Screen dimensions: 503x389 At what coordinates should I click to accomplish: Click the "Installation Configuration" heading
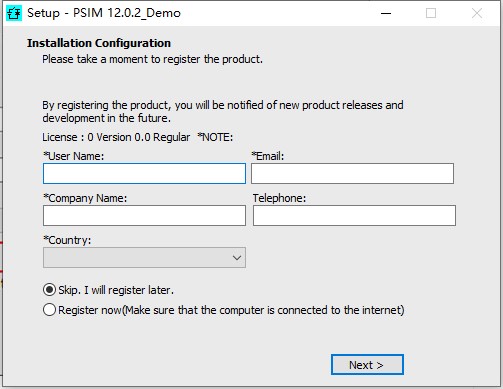[x=99, y=43]
